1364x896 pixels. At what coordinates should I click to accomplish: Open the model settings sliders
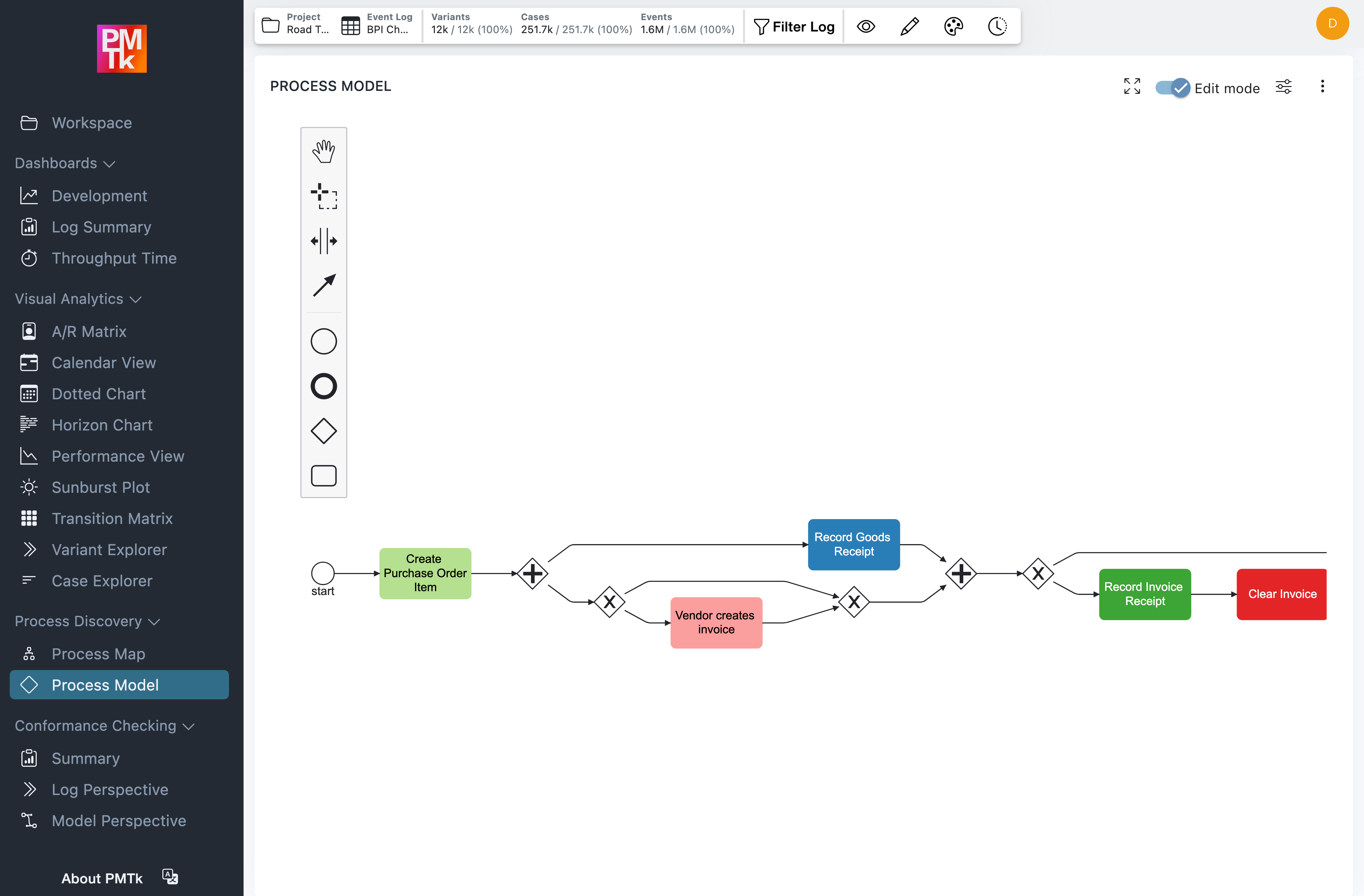tap(1284, 86)
